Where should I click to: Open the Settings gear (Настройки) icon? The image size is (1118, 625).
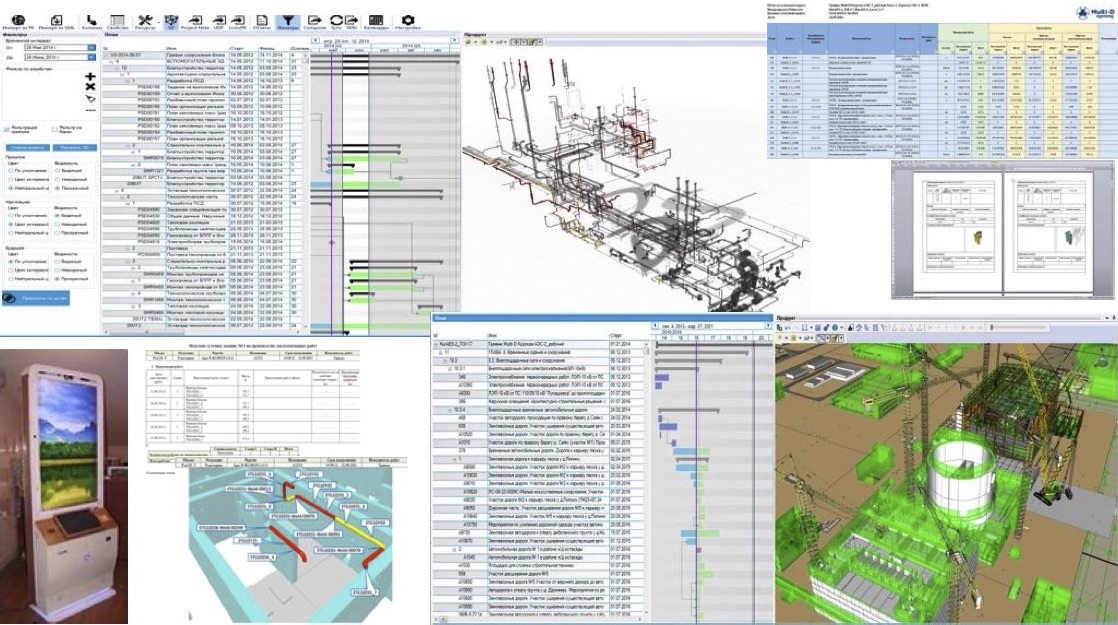pyautogui.click(x=408, y=22)
